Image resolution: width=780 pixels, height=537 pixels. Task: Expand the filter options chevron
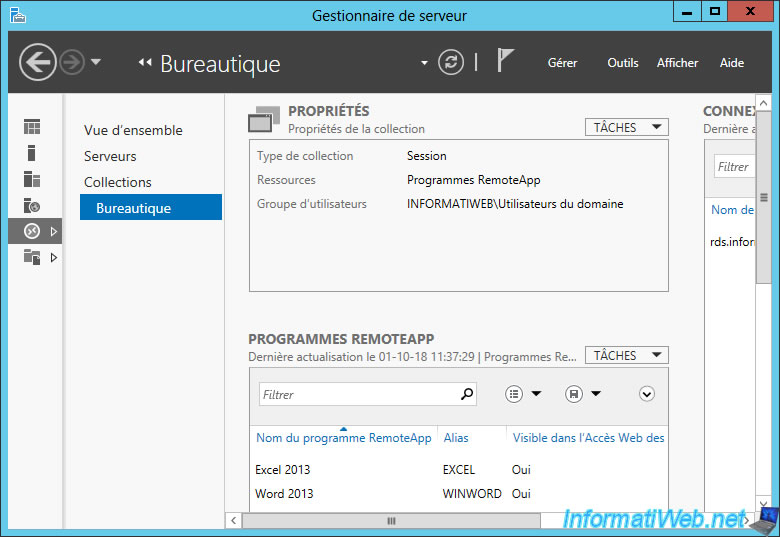point(646,394)
